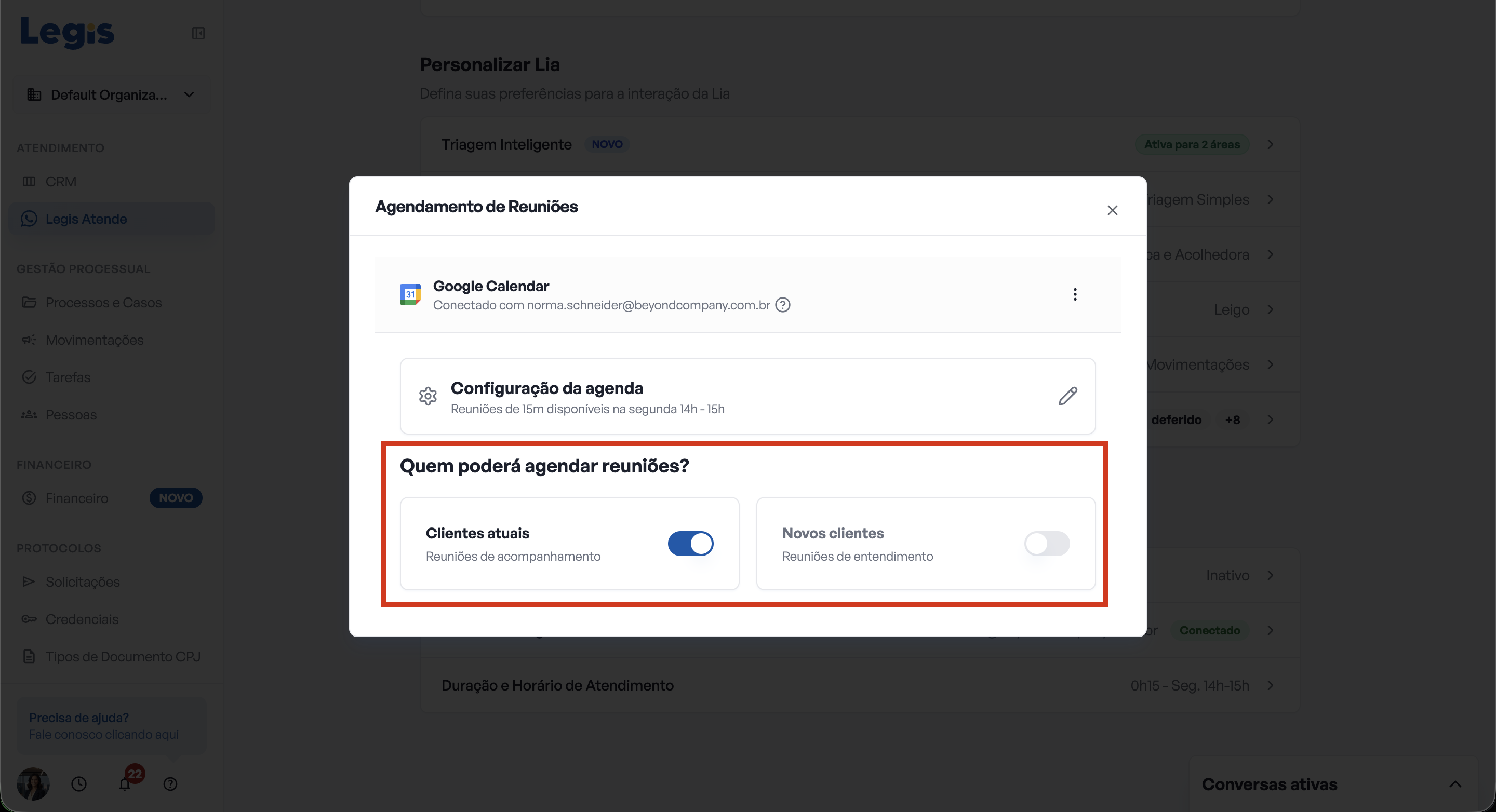Click the help circle icon in sidebar footer

tap(170, 784)
